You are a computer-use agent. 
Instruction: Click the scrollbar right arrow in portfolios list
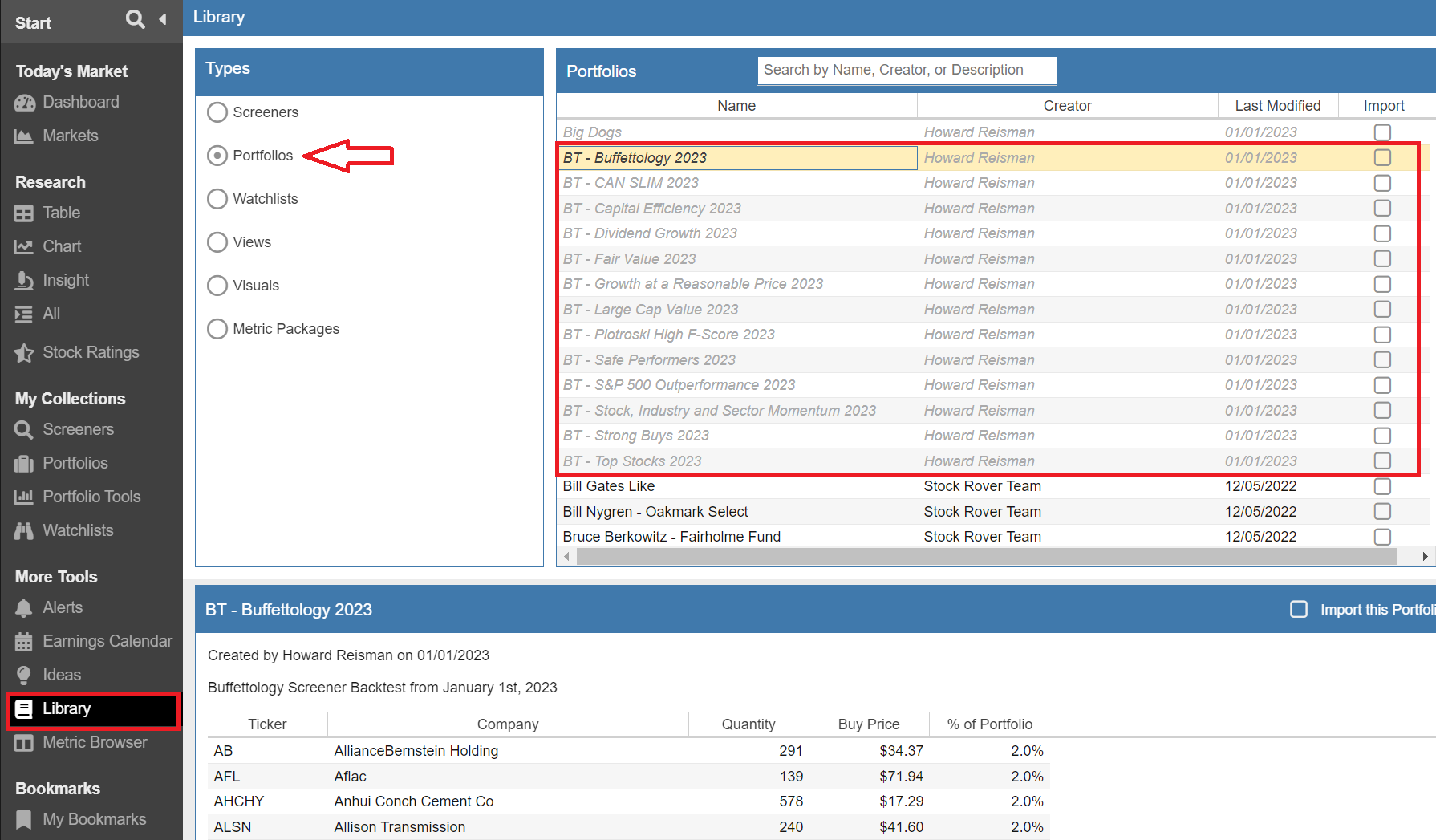click(x=1425, y=557)
